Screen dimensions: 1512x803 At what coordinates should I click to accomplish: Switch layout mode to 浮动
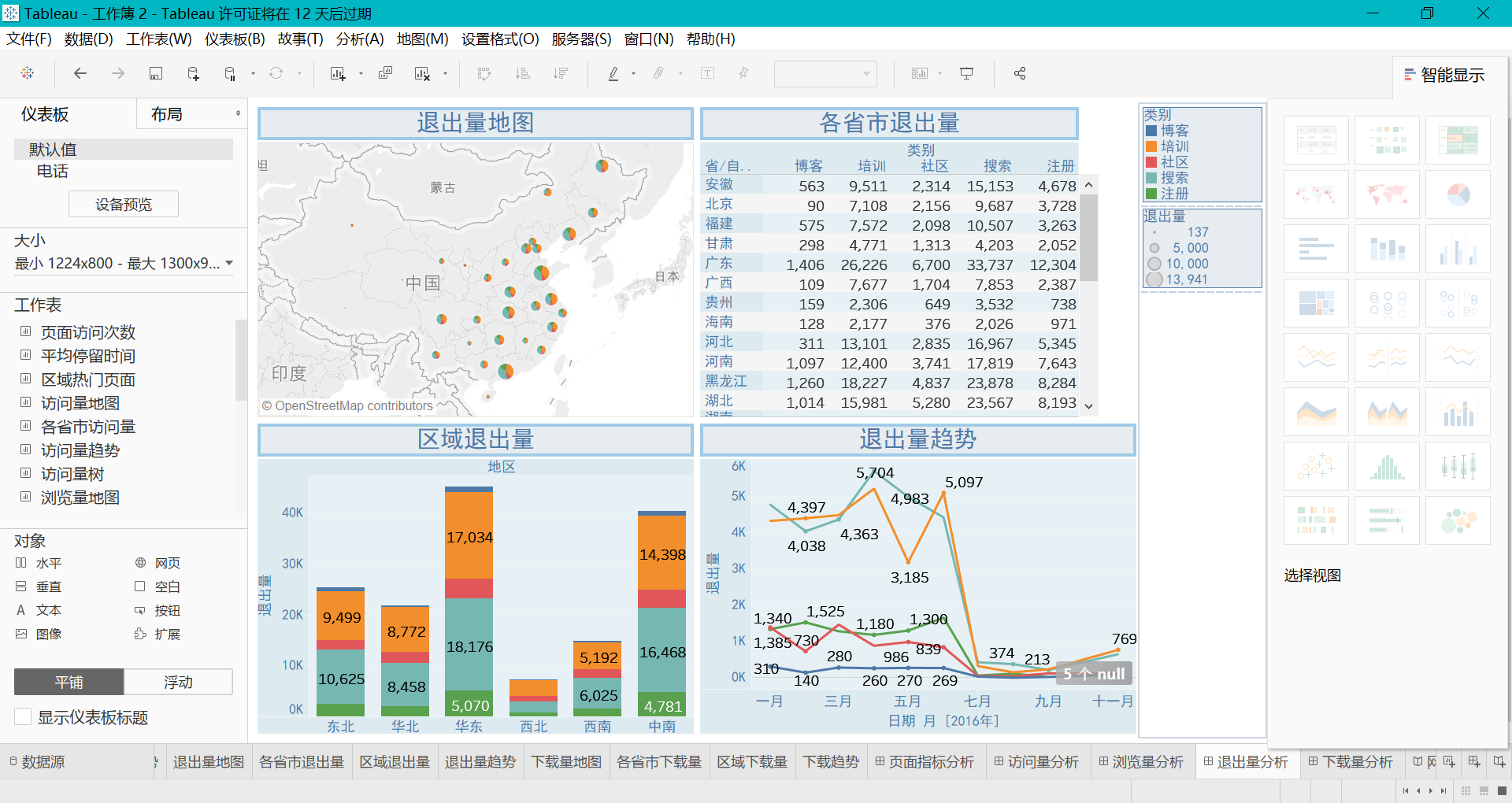tap(178, 682)
